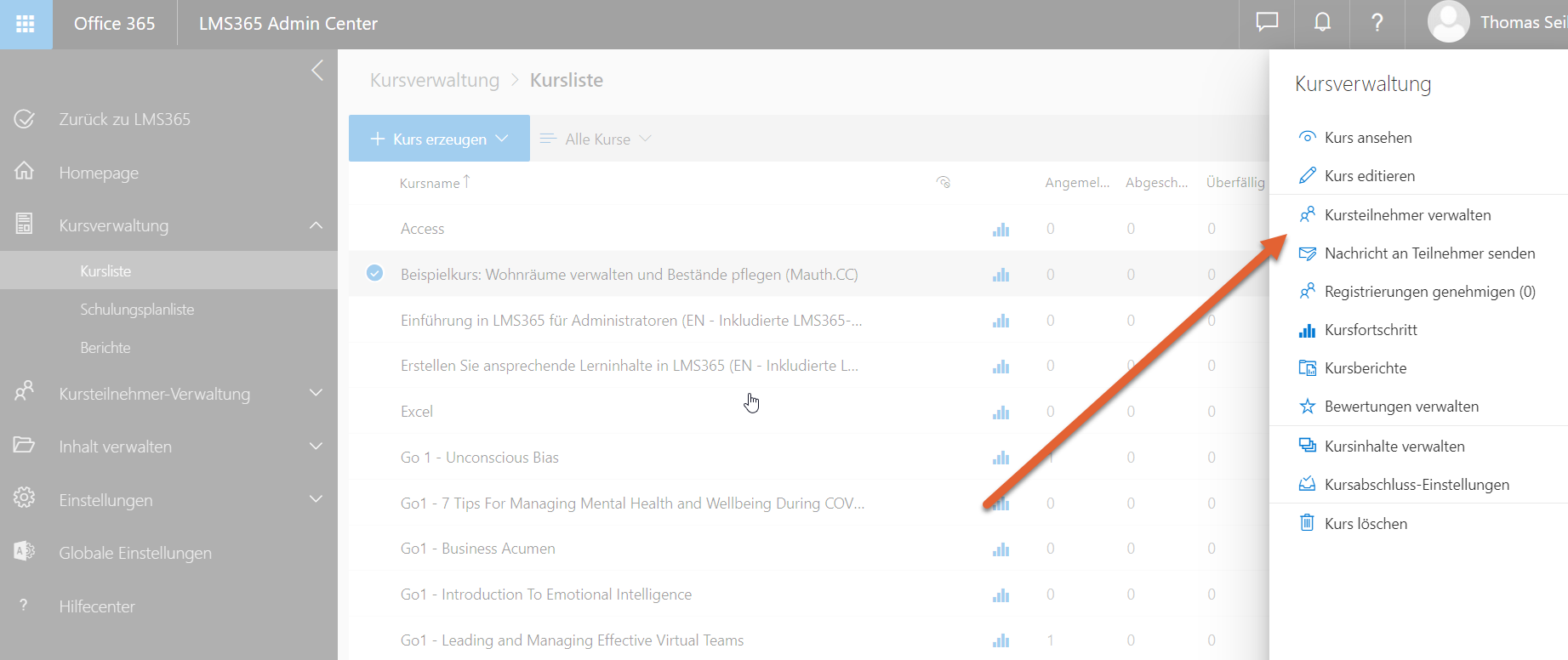Open the chat feedback icon
1568x660 pixels.
tap(1267, 23)
